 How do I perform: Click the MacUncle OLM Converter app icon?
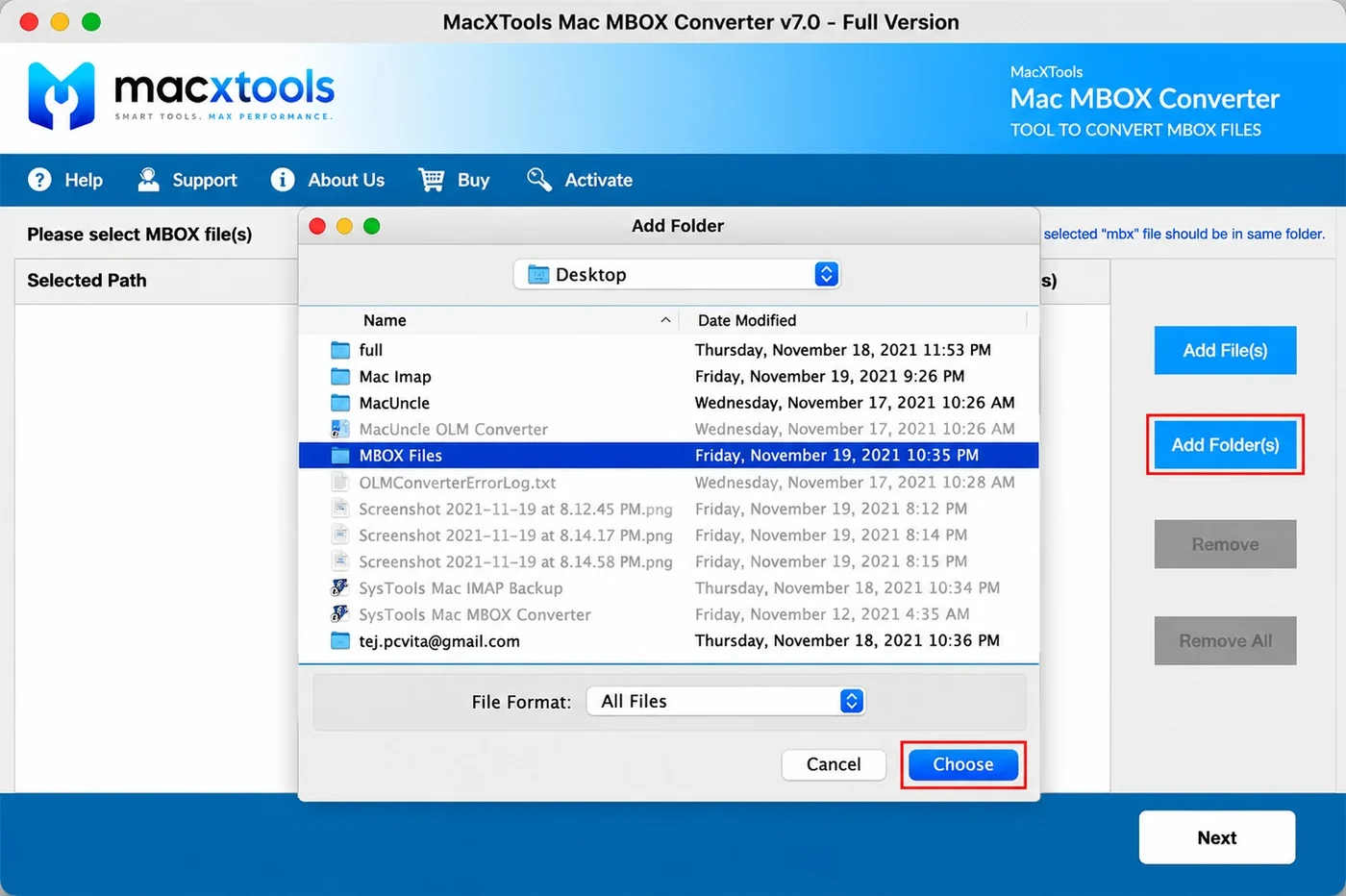pos(340,429)
